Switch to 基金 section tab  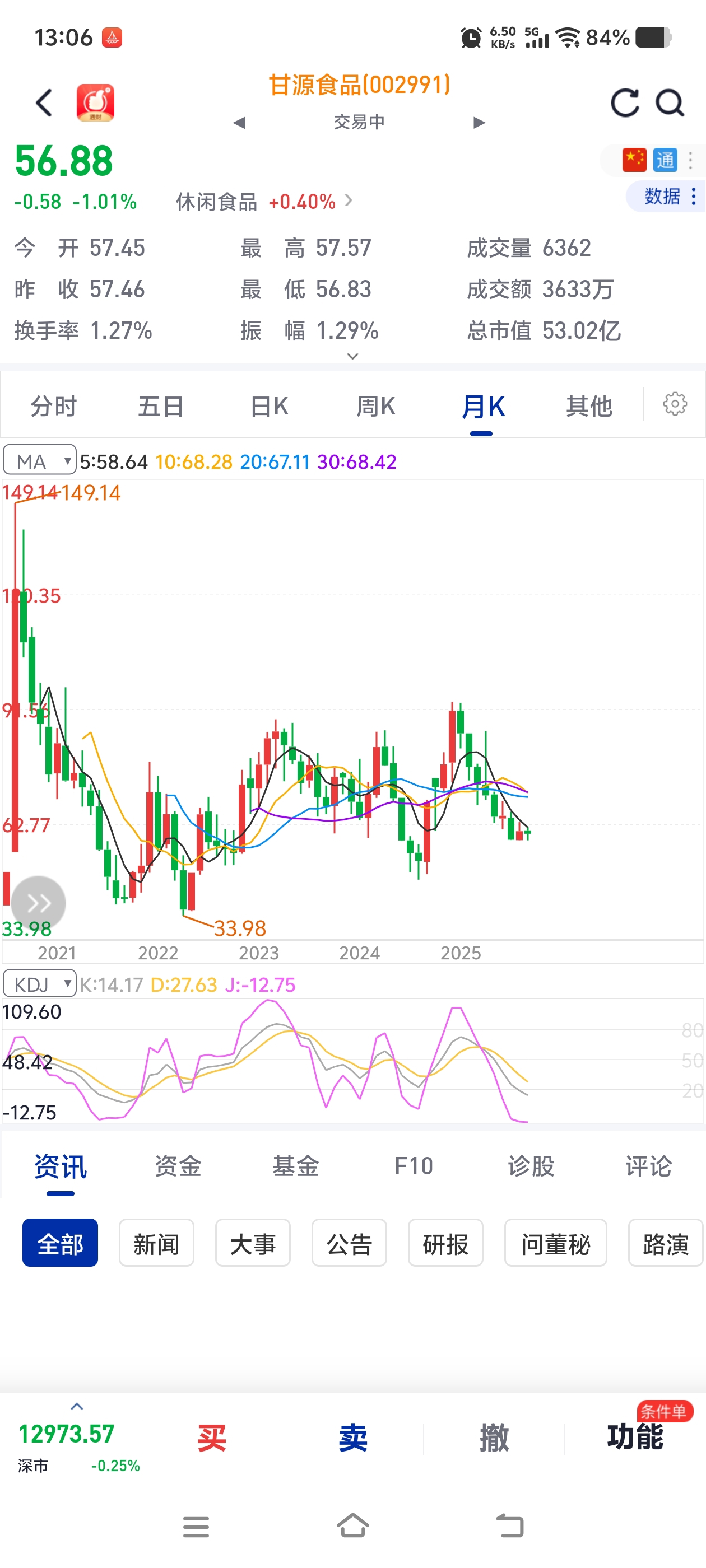tap(296, 1166)
